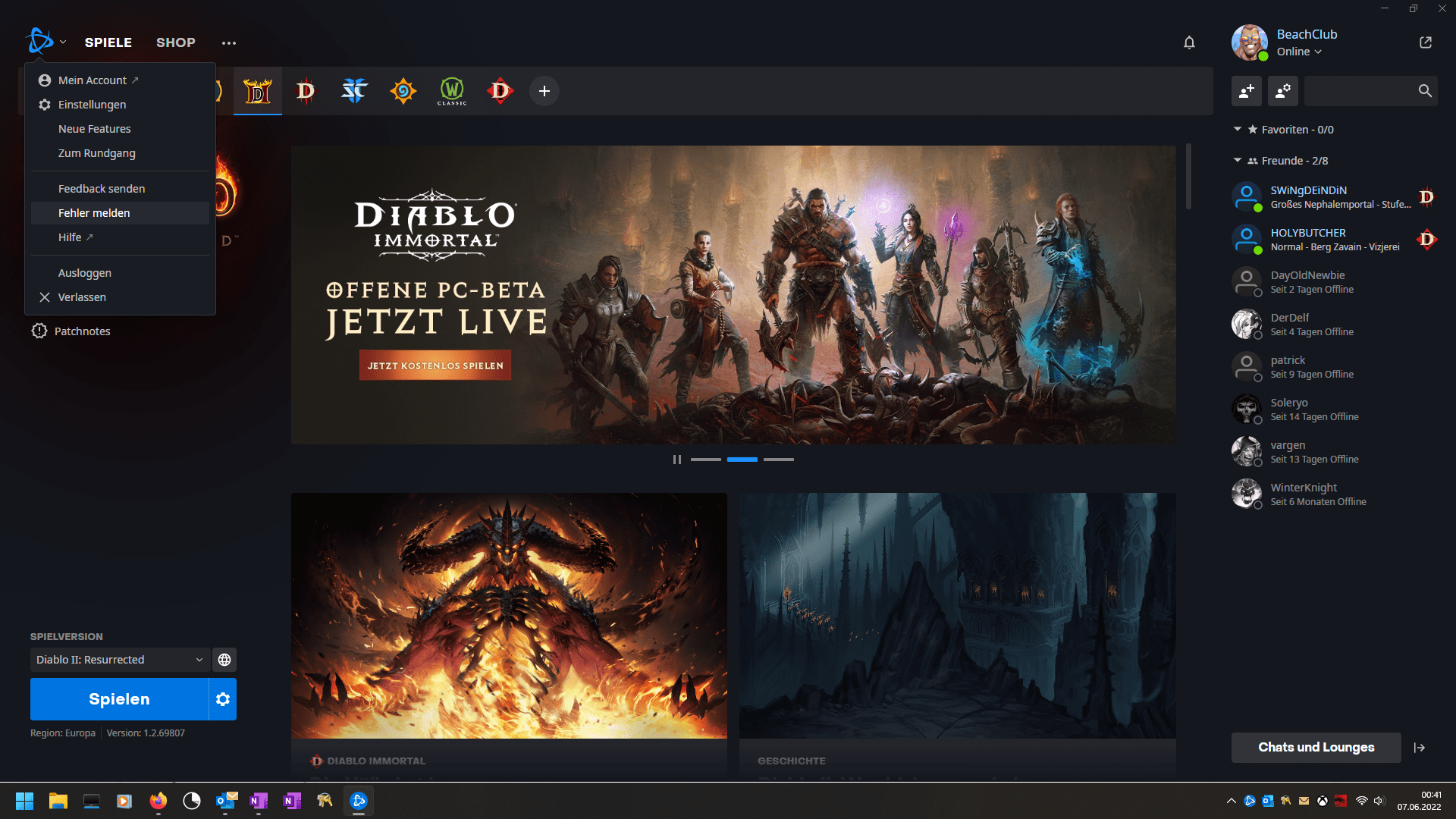Select friend DerDelf

click(1335, 325)
